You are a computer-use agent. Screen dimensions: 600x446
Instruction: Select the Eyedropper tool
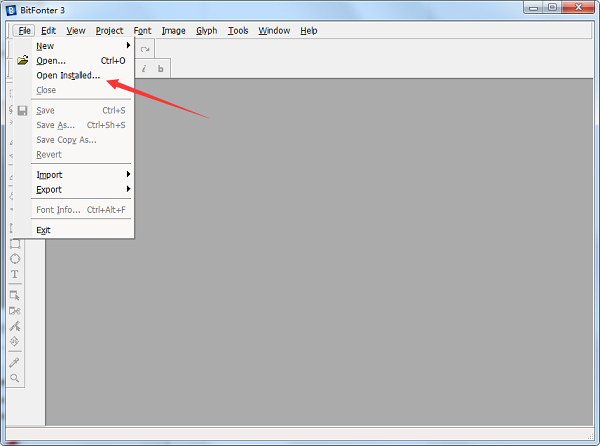click(x=15, y=362)
